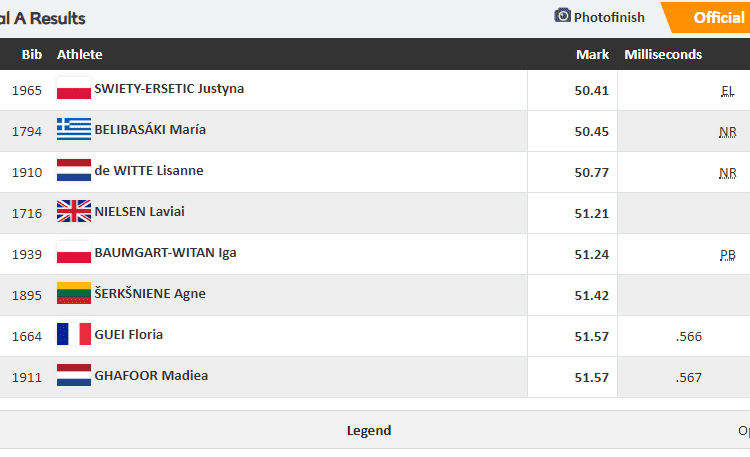Open the Official results tab
Viewport: 750px width, 457px height.
click(718, 17)
